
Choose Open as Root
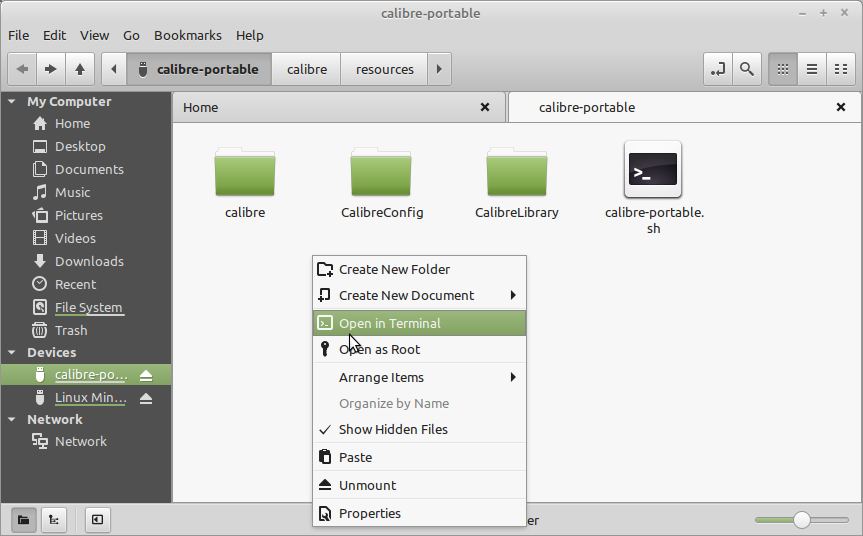coord(419,349)
